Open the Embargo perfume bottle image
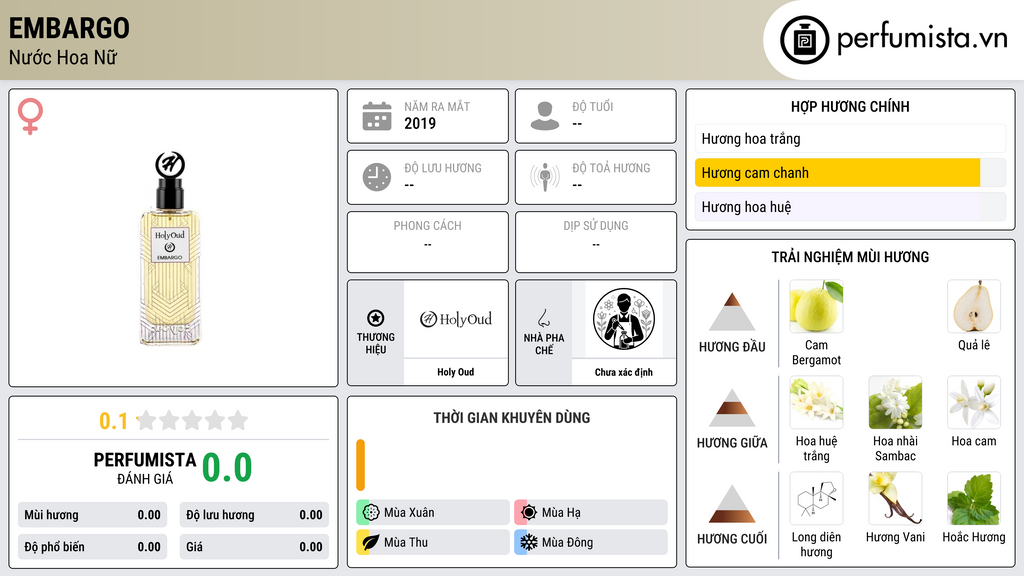 point(170,248)
